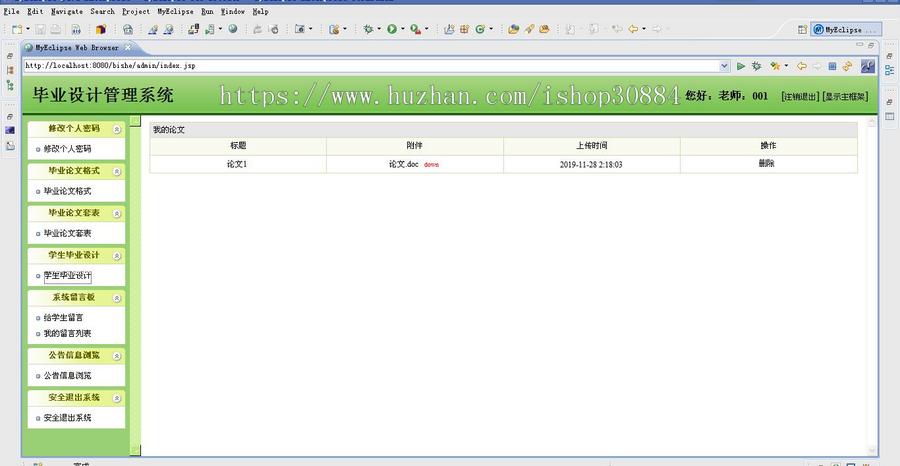Click the red down link beside 论文.doc
Image resolution: width=900 pixels, height=466 pixels.
[x=431, y=165]
